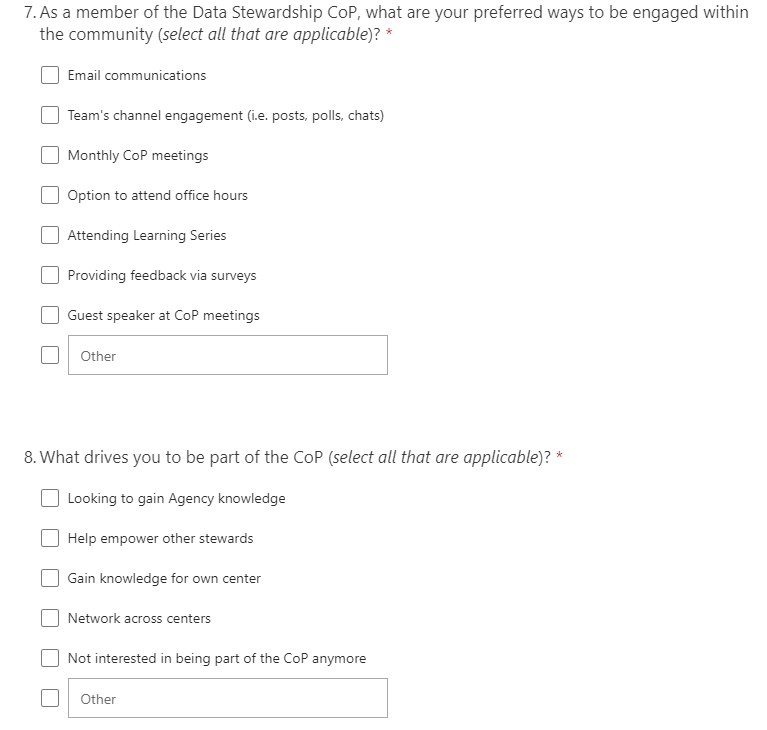Tick the Monthly CoP meetings checkbox
This screenshot has width=767, height=730.
pos(50,156)
